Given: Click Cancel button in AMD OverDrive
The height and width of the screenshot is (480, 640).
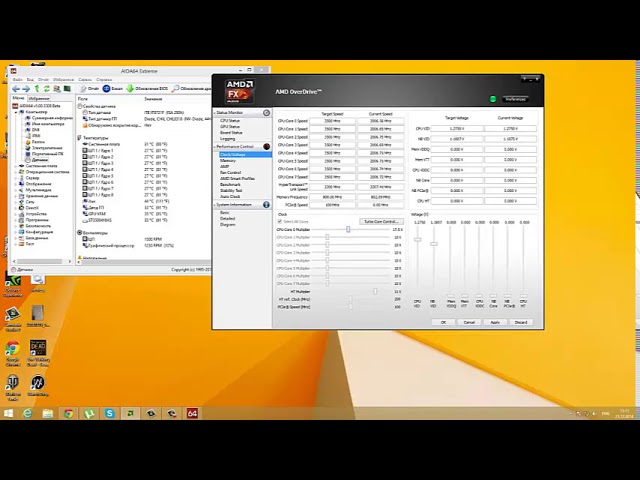Looking at the screenshot, I should click(x=469, y=322).
